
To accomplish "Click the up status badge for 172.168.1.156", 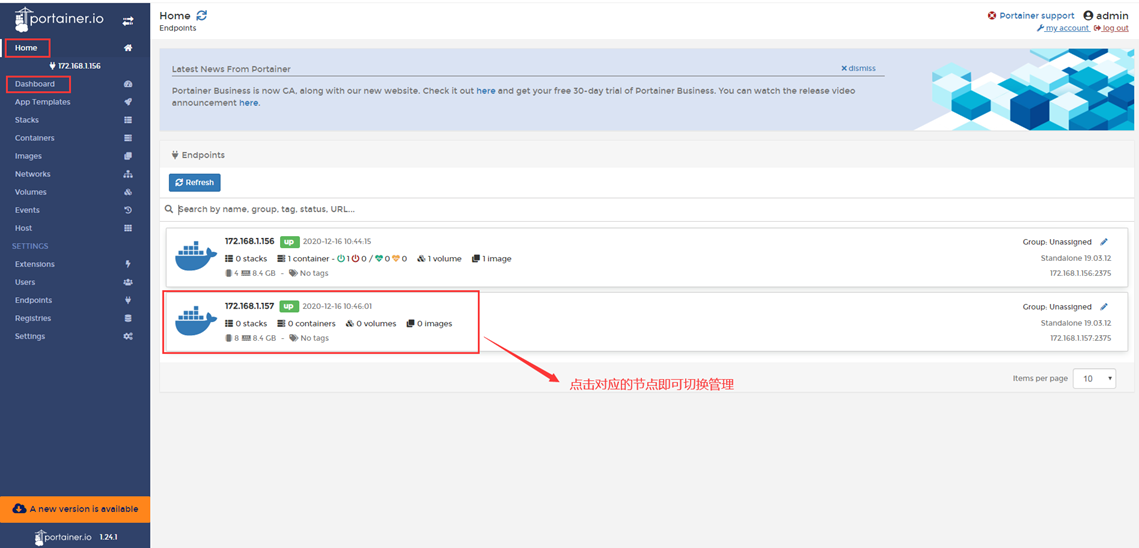I will pyautogui.click(x=289, y=241).
